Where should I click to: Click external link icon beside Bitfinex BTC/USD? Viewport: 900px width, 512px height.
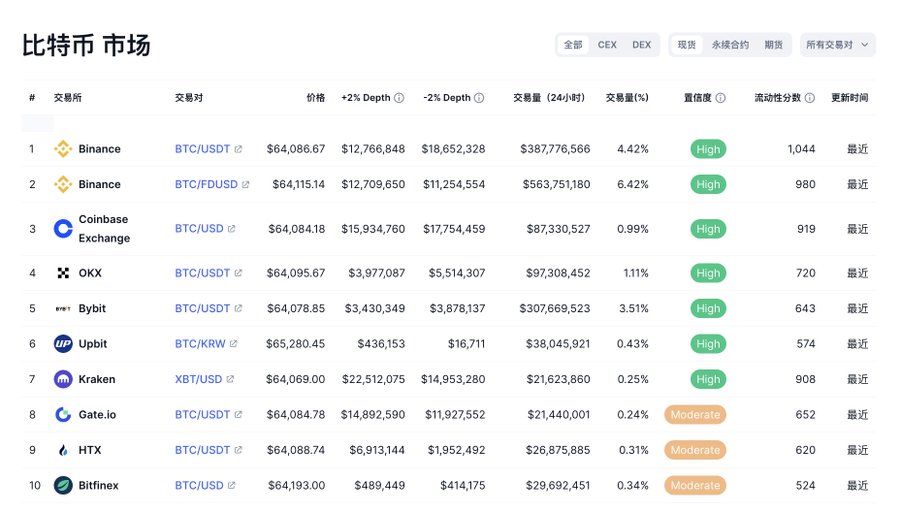(x=231, y=486)
